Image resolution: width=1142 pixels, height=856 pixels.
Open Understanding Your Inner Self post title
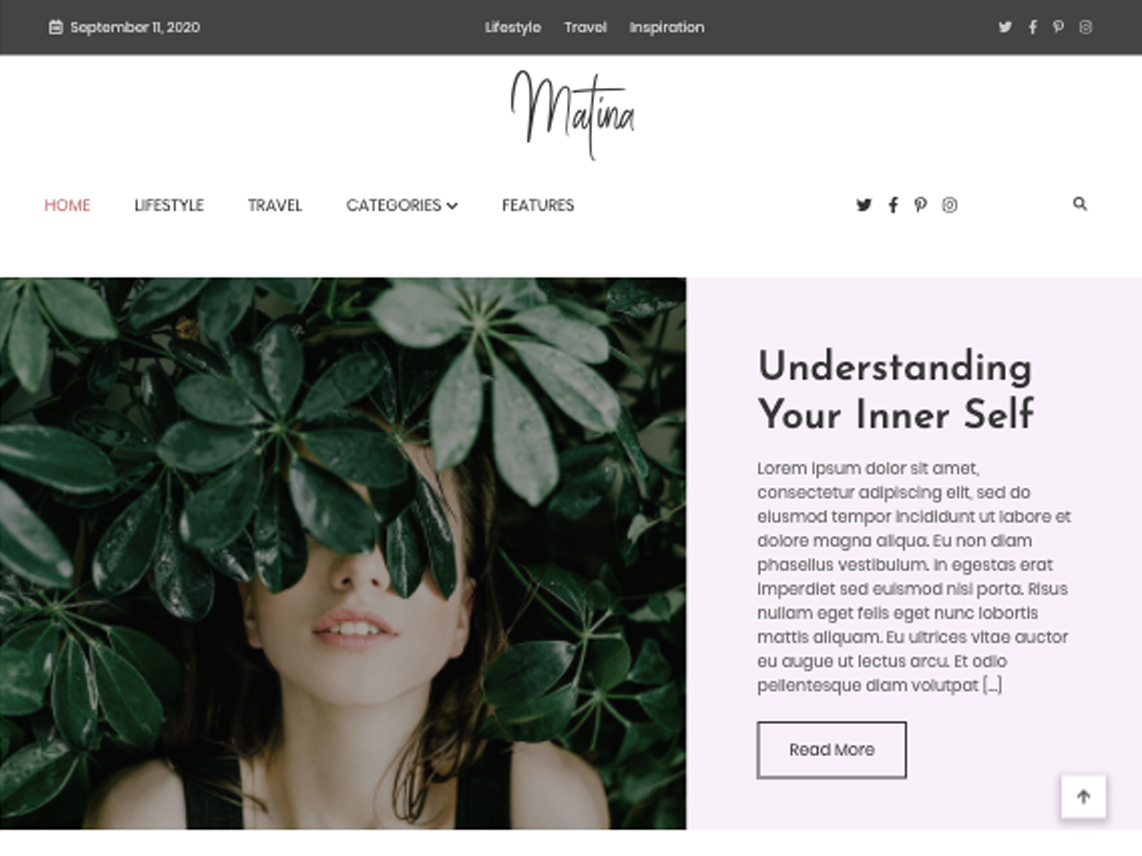tap(895, 390)
